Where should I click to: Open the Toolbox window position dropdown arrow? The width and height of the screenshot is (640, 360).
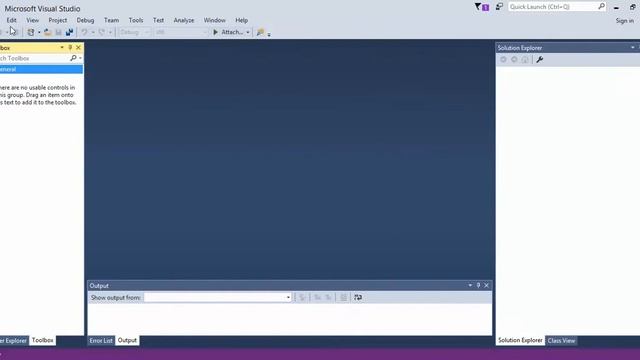click(x=62, y=48)
